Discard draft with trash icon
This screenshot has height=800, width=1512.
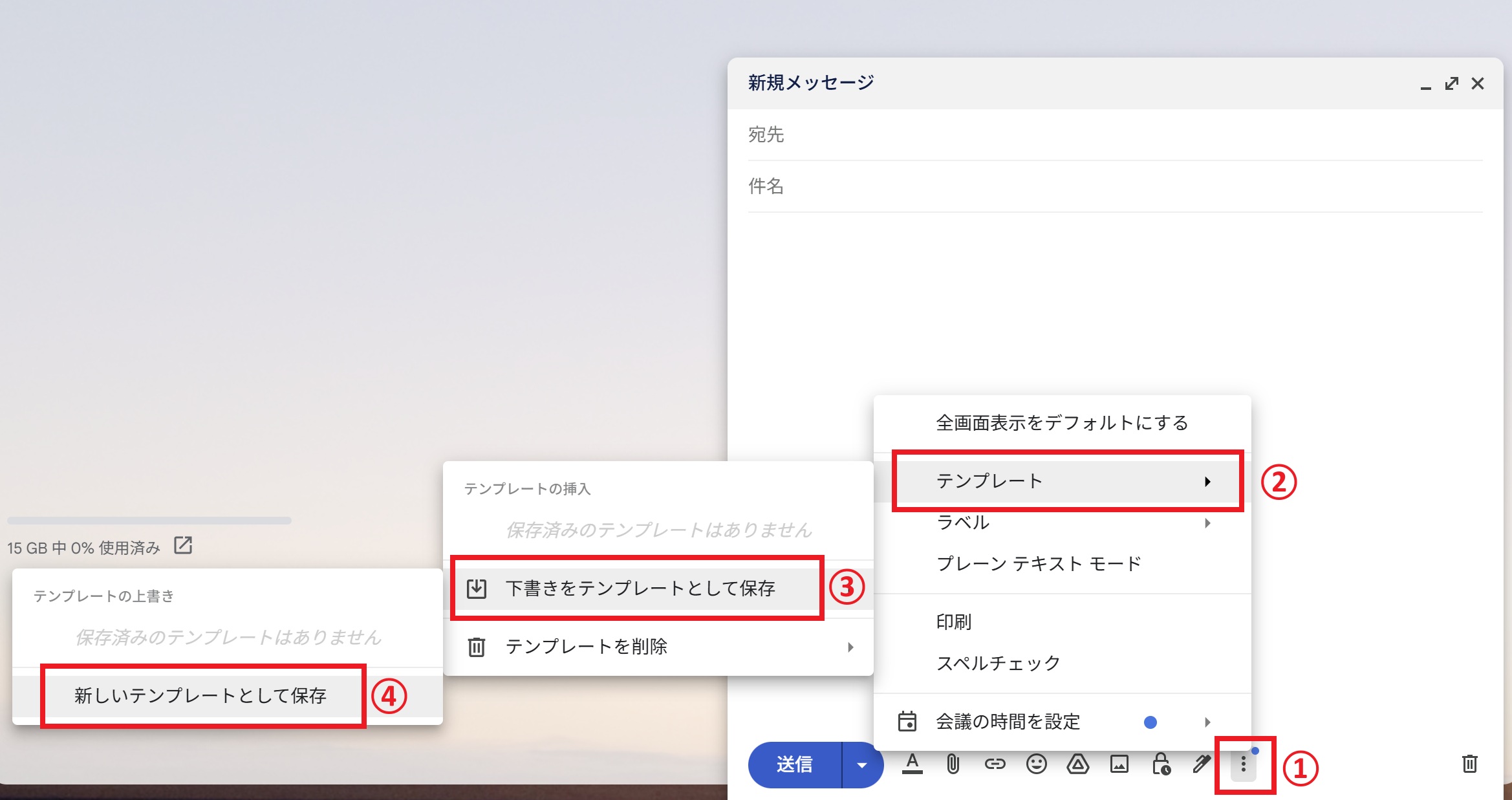tap(1469, 764)
